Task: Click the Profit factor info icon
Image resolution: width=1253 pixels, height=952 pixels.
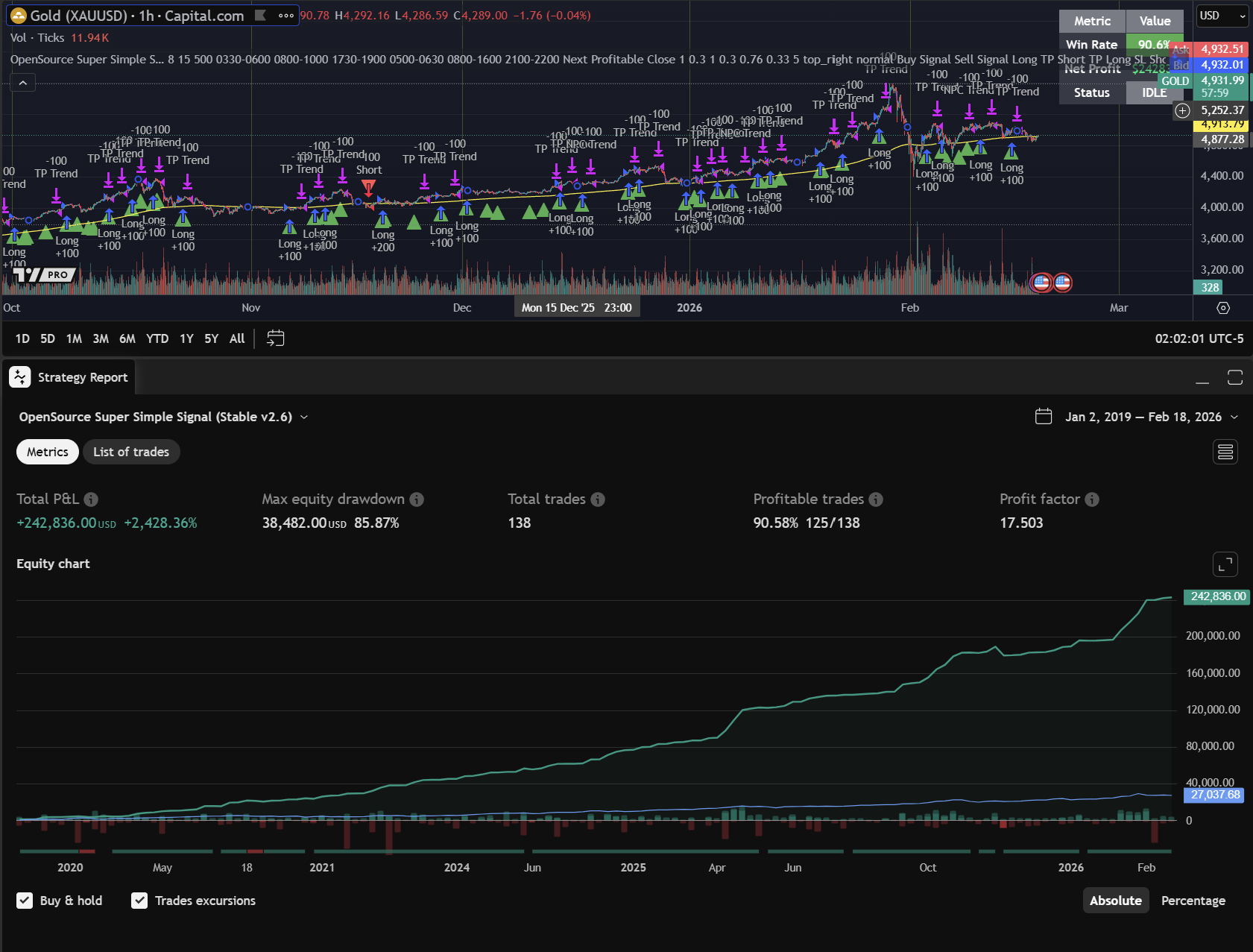Action: coord(1092,499)
